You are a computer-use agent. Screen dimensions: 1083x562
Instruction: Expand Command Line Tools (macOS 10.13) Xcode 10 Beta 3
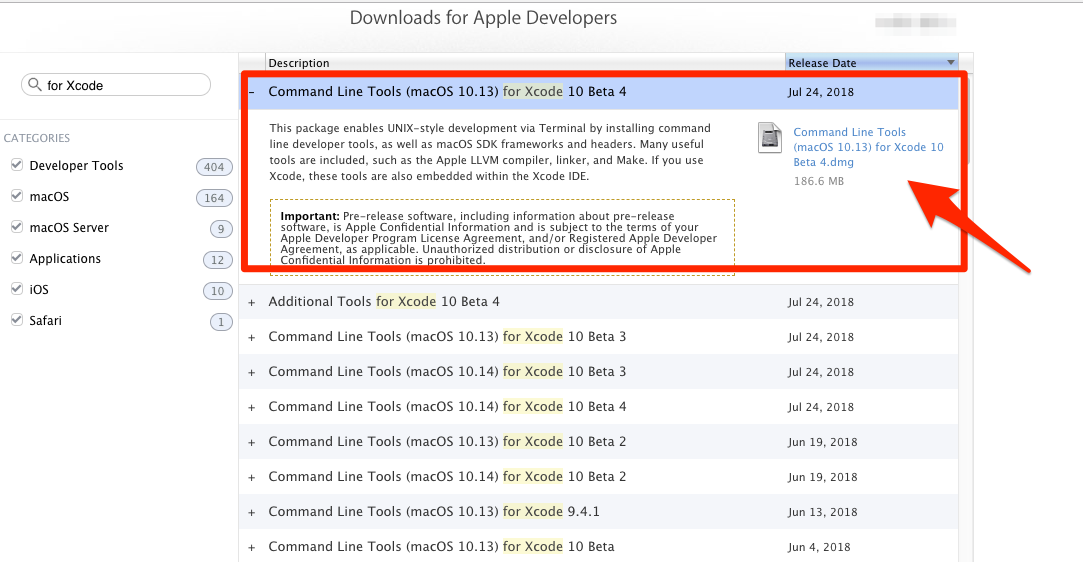click(252, 338)
